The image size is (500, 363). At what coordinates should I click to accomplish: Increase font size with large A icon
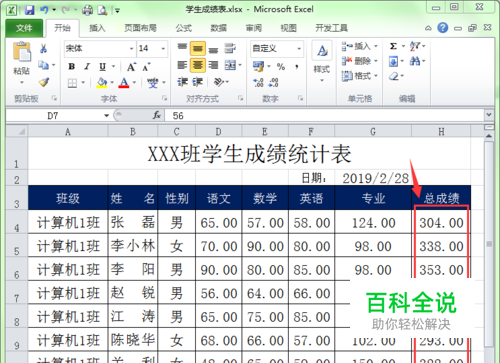[x=131, y=67]
